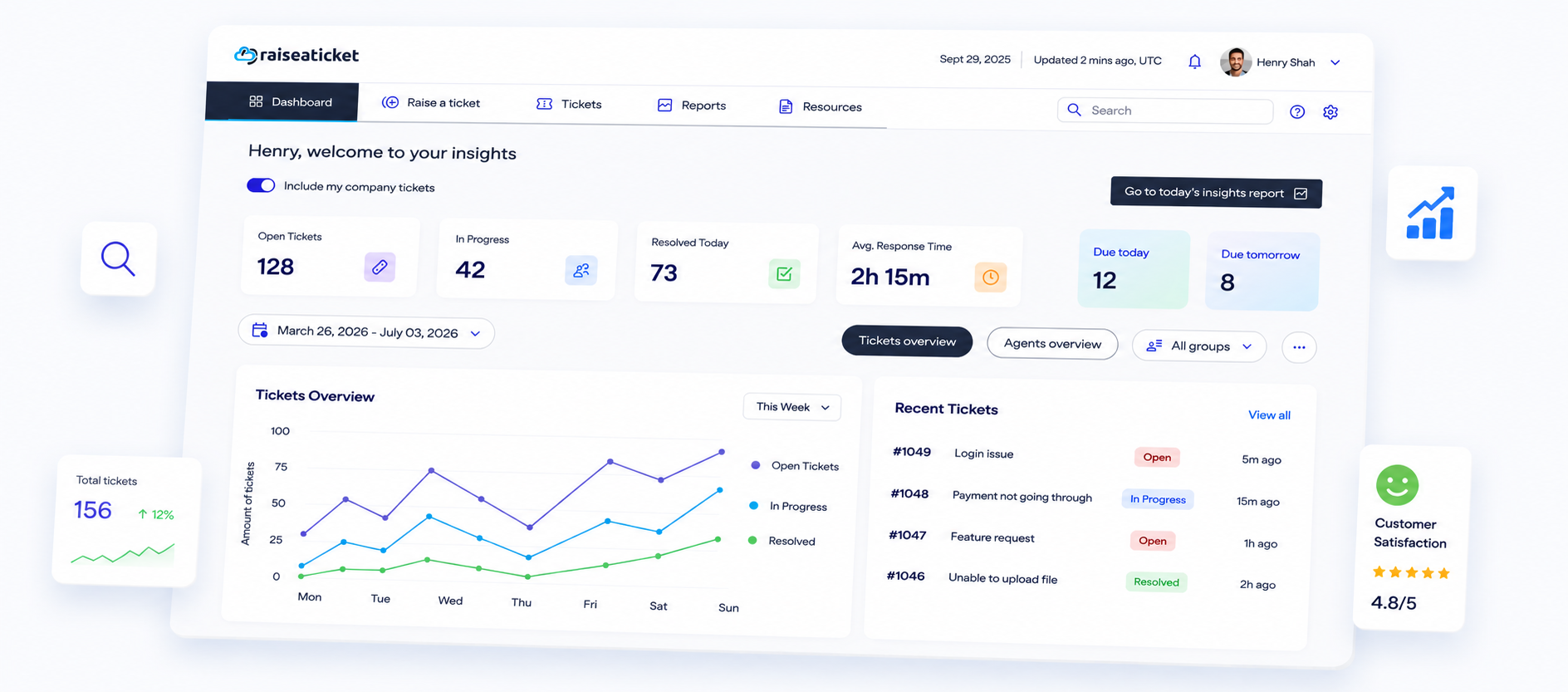Click the In Progress status badge in Recent Tickets
This screenshot has width=1568, height=692.
point(1158,499)
